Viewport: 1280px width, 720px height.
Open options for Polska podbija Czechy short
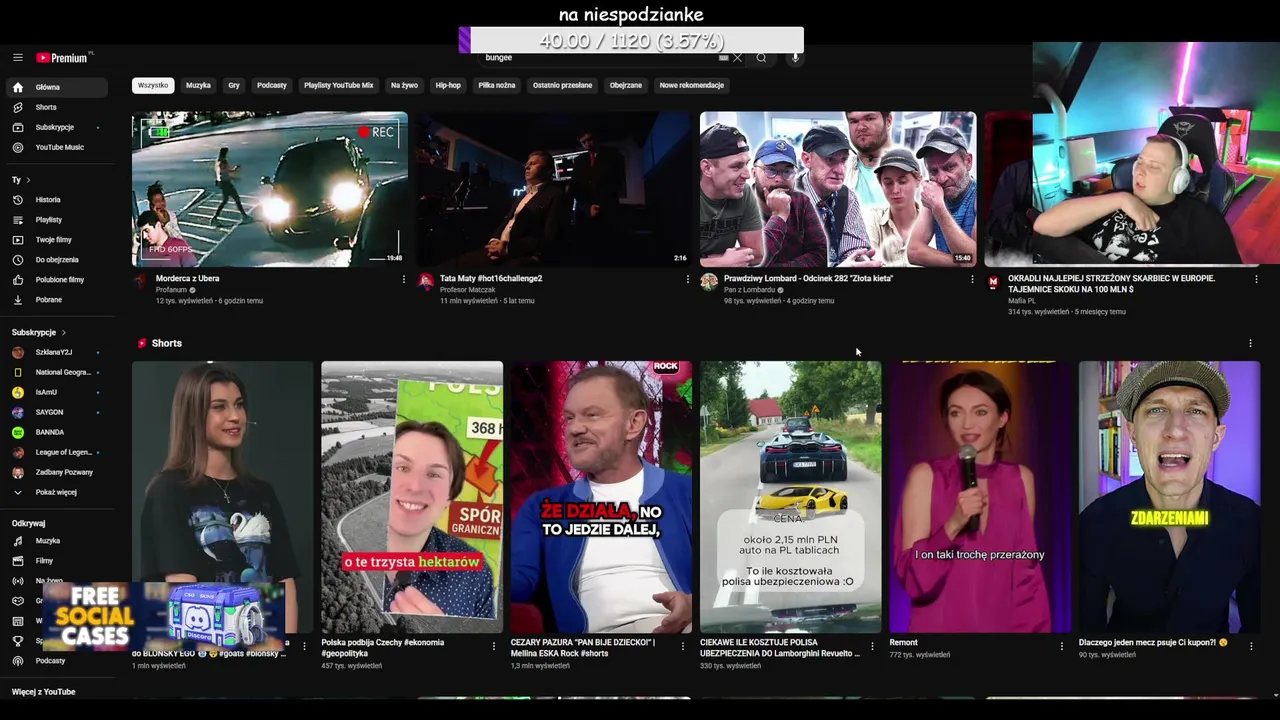point(493,646)
